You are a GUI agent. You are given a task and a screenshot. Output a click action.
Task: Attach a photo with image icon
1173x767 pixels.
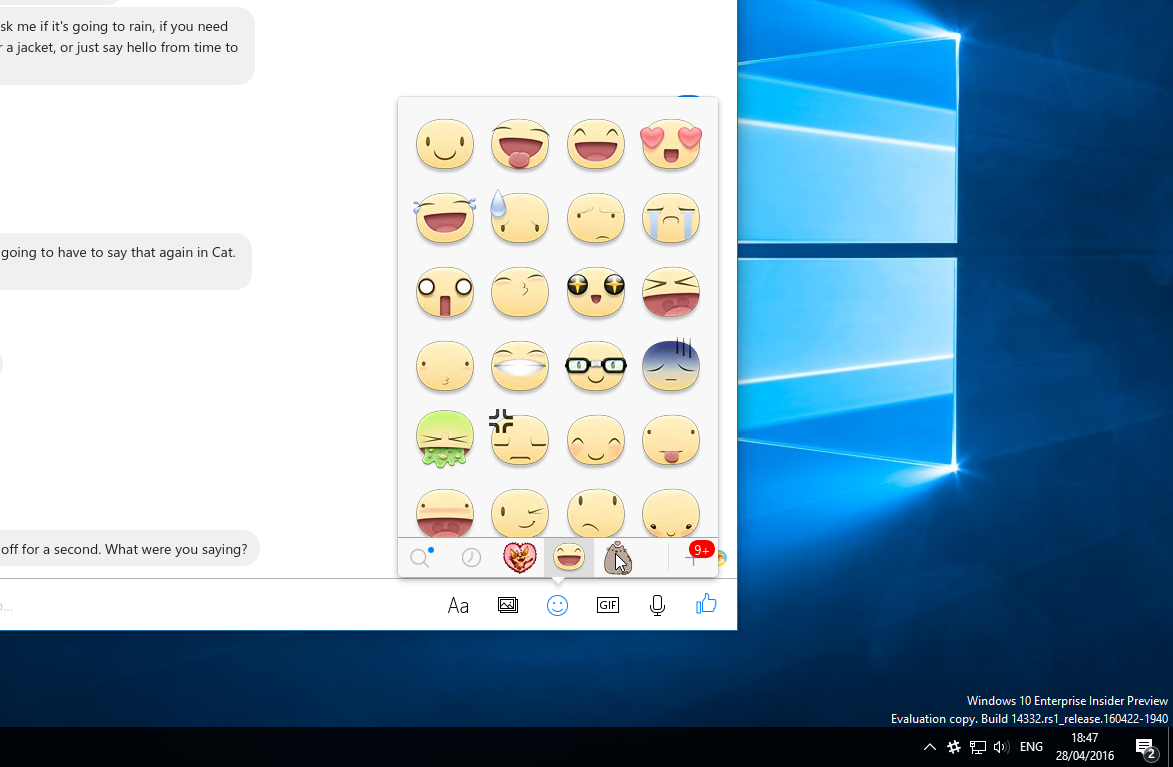pos(508,605)
